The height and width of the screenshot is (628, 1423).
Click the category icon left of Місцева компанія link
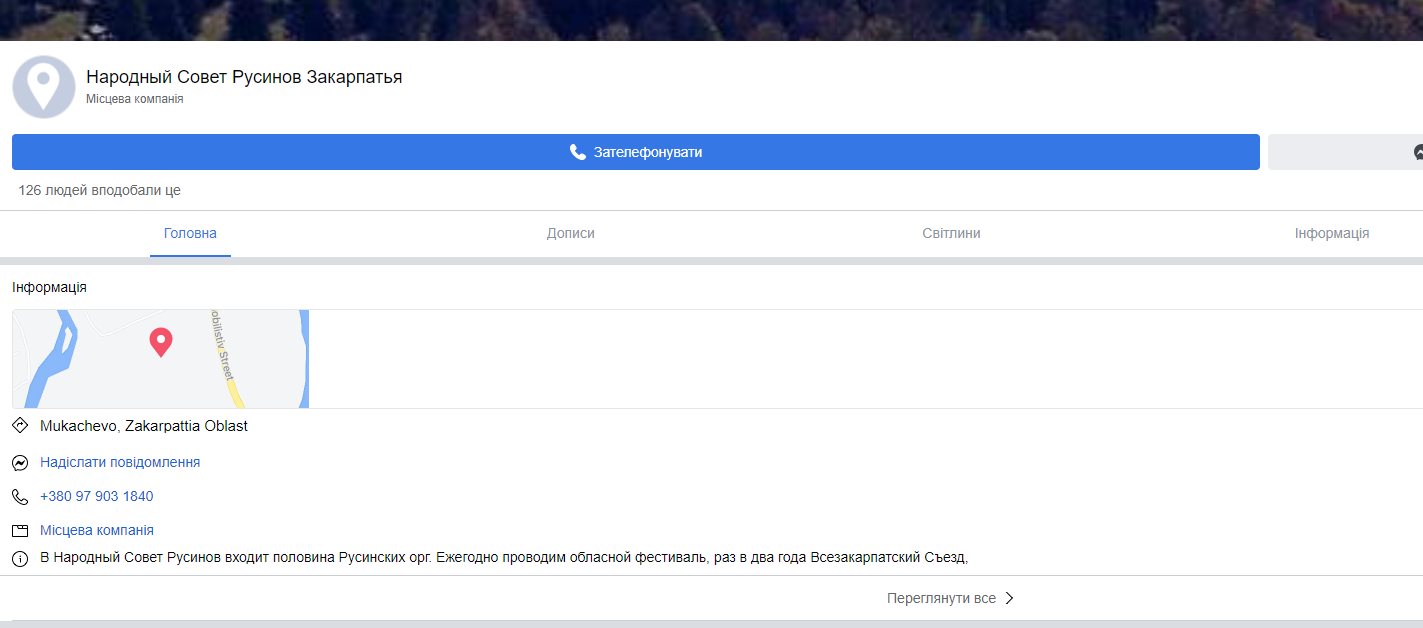(20, 531)
